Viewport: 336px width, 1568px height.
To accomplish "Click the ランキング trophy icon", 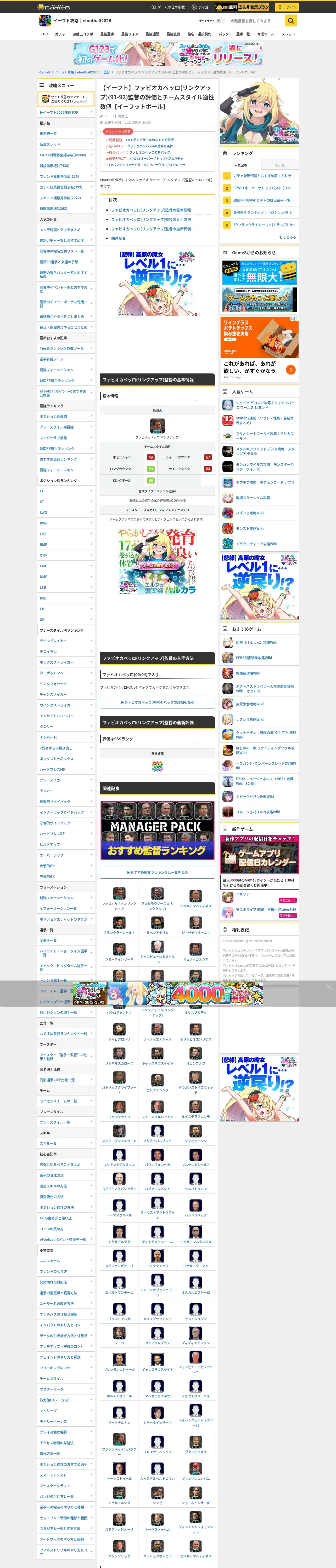I will pos(225,153).
